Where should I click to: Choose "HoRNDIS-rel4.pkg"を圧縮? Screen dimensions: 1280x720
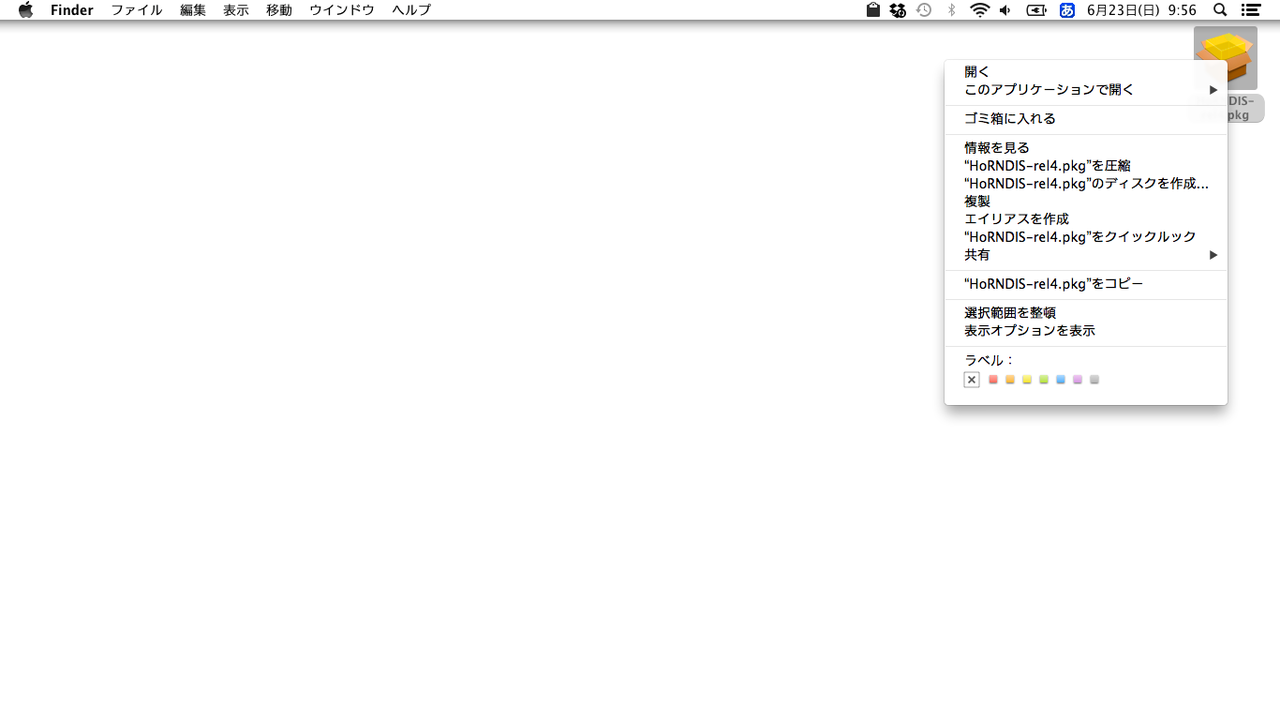[x=1086, y=166]
